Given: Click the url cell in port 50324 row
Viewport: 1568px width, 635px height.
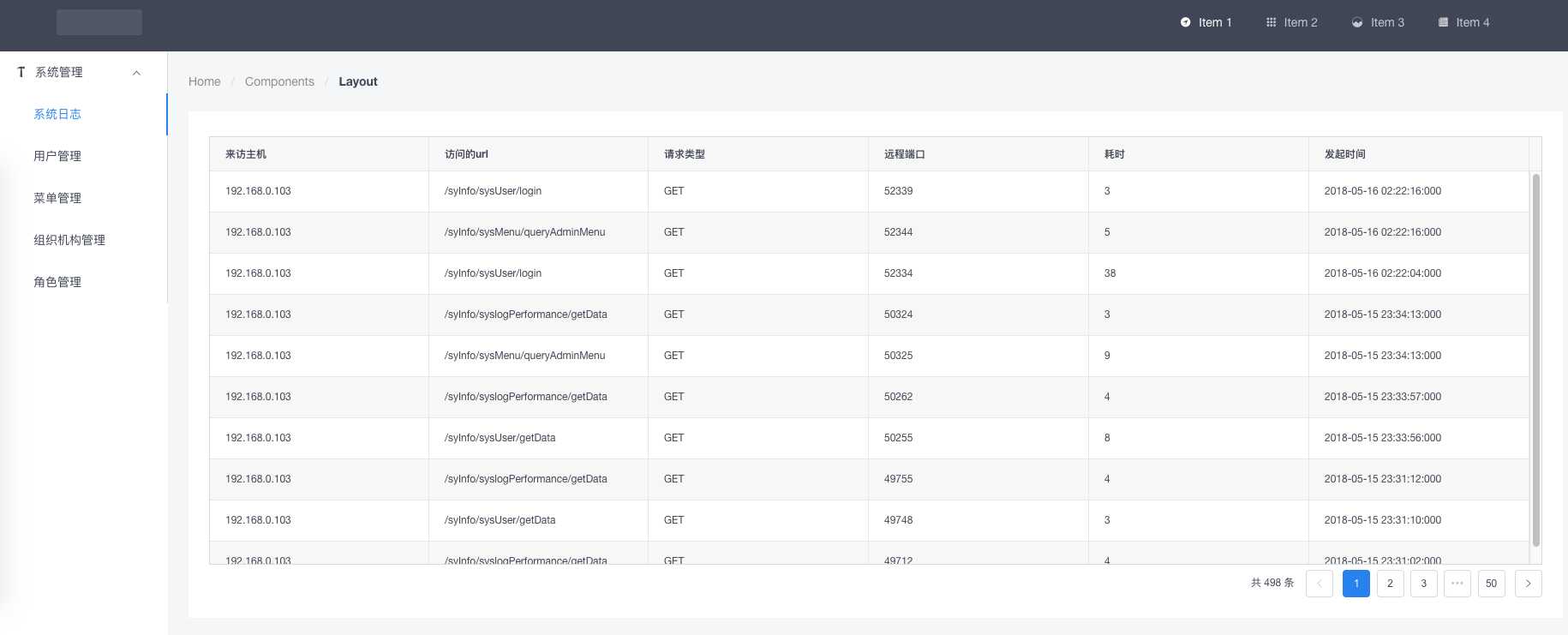Looking at the screenshot, I should (x=538, y=315).
